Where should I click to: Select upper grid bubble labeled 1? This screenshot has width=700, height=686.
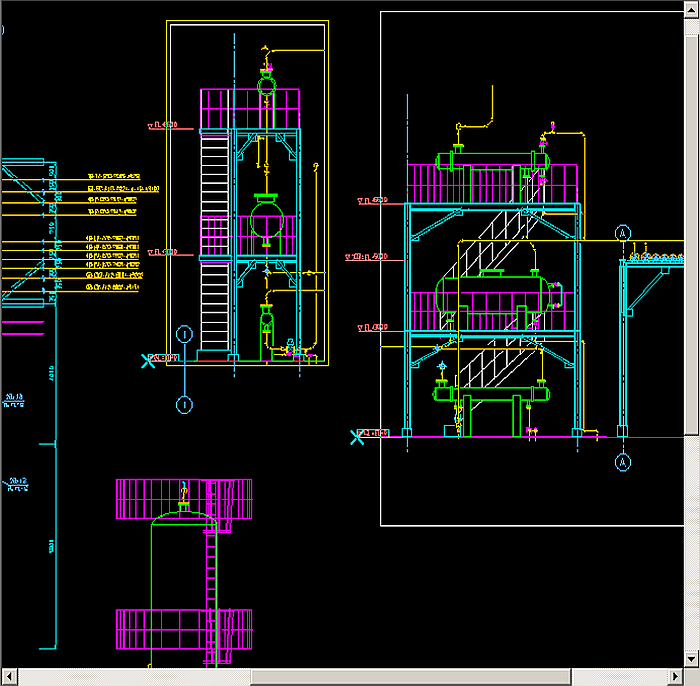[184, 334]
